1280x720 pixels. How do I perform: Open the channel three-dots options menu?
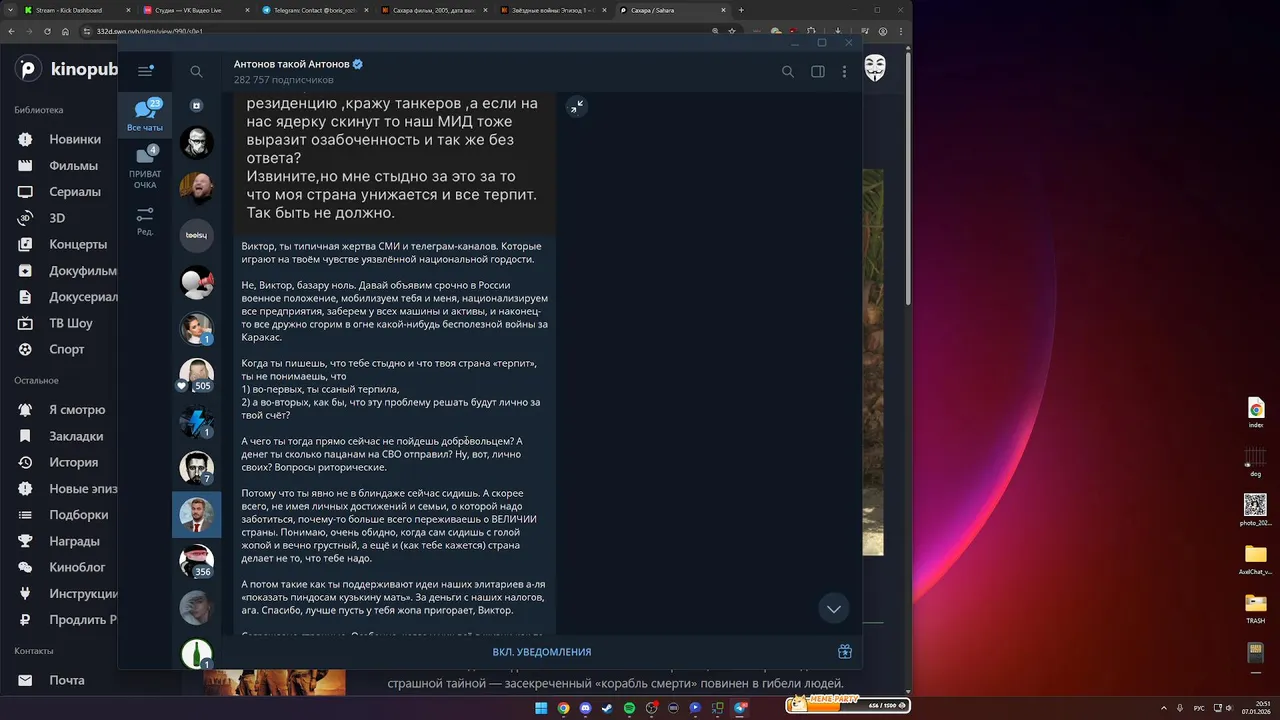tap(845, 72)
